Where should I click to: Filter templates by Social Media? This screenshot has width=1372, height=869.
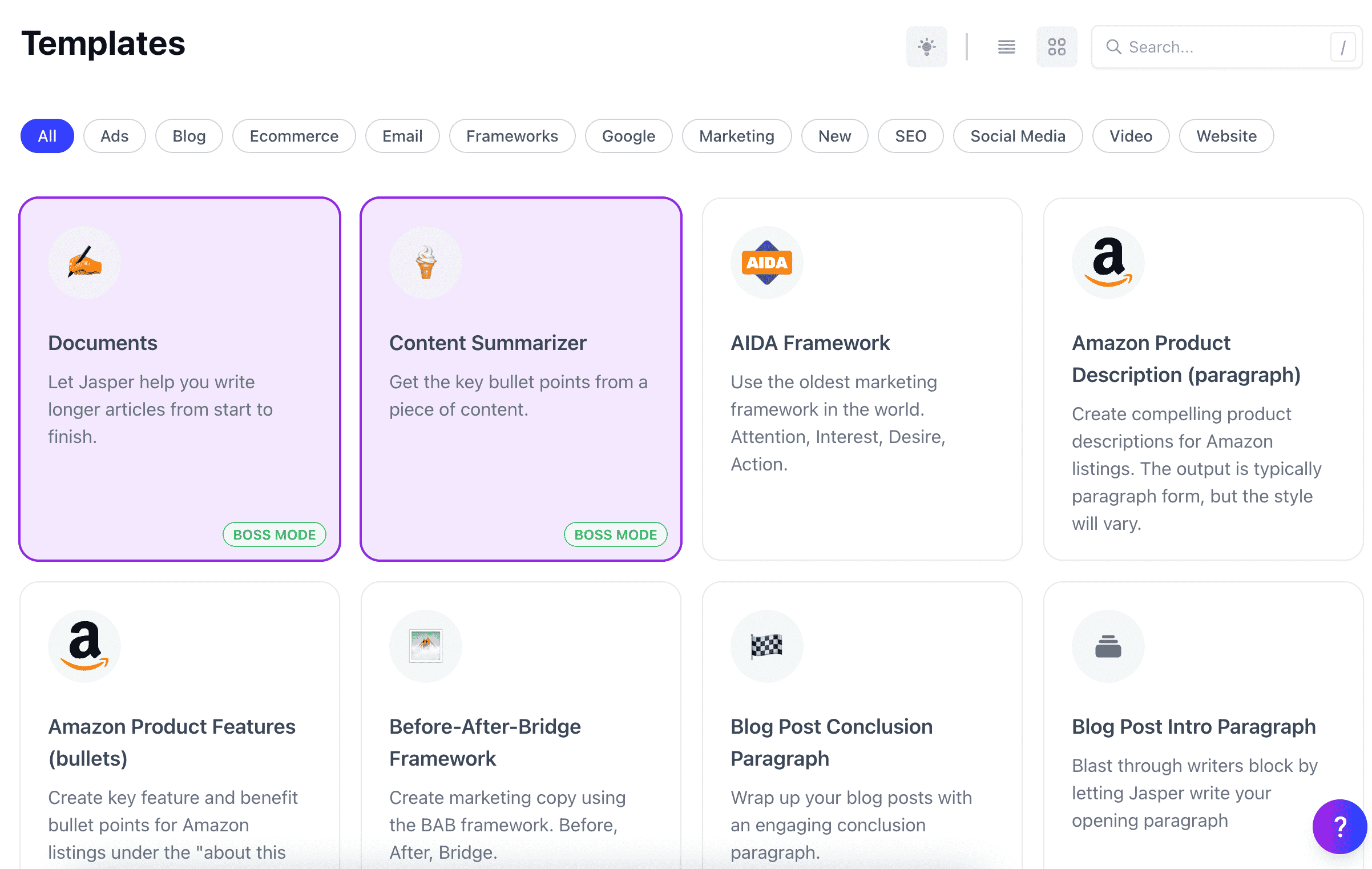(x=1018, y=136)
